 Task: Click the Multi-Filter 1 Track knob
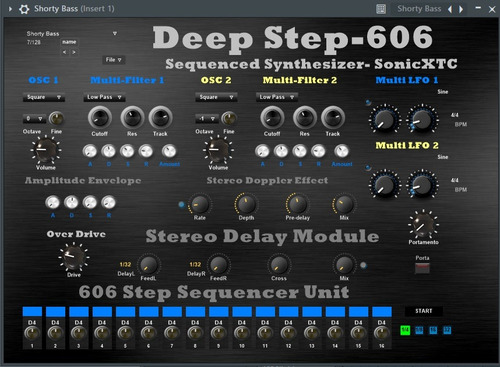click(x=160, y=117)
